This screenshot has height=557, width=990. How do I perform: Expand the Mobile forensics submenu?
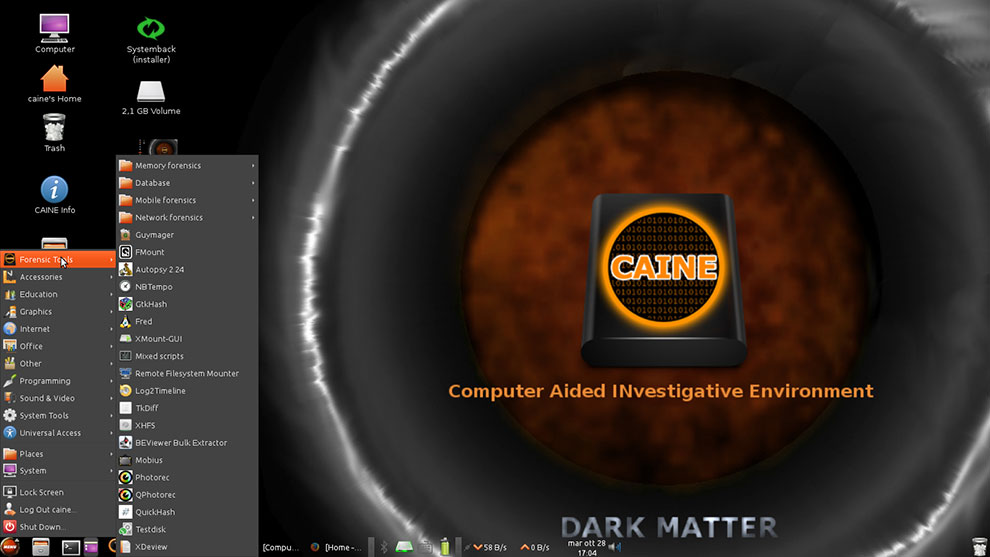coord(187,200)
